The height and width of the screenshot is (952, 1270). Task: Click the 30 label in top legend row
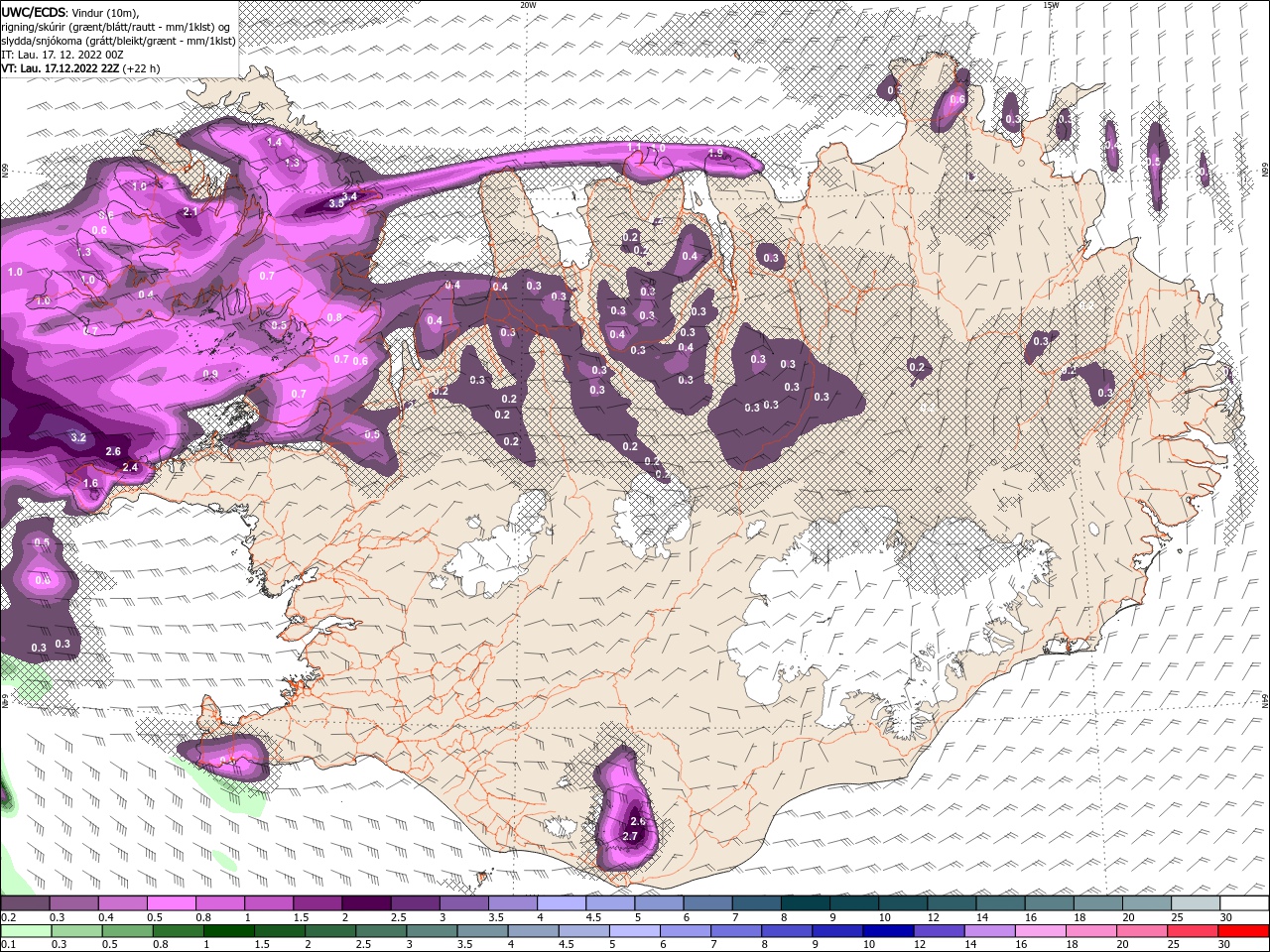[1226, 917]
